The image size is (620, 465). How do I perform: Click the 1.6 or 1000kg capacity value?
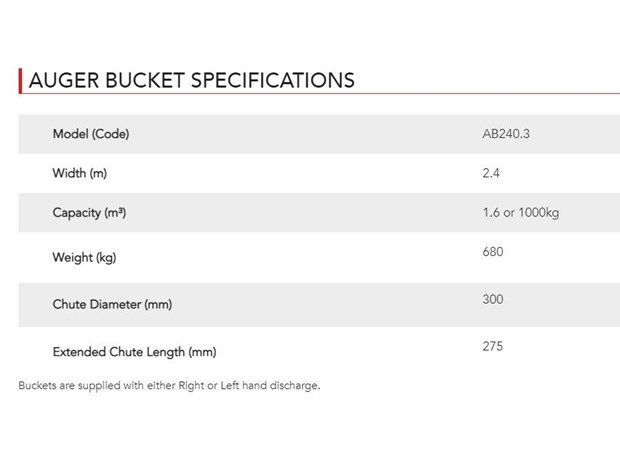pos(521,212)
